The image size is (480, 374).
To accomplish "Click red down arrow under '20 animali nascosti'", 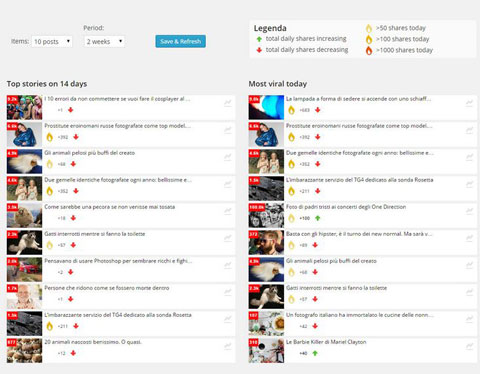I will point(73,353).
